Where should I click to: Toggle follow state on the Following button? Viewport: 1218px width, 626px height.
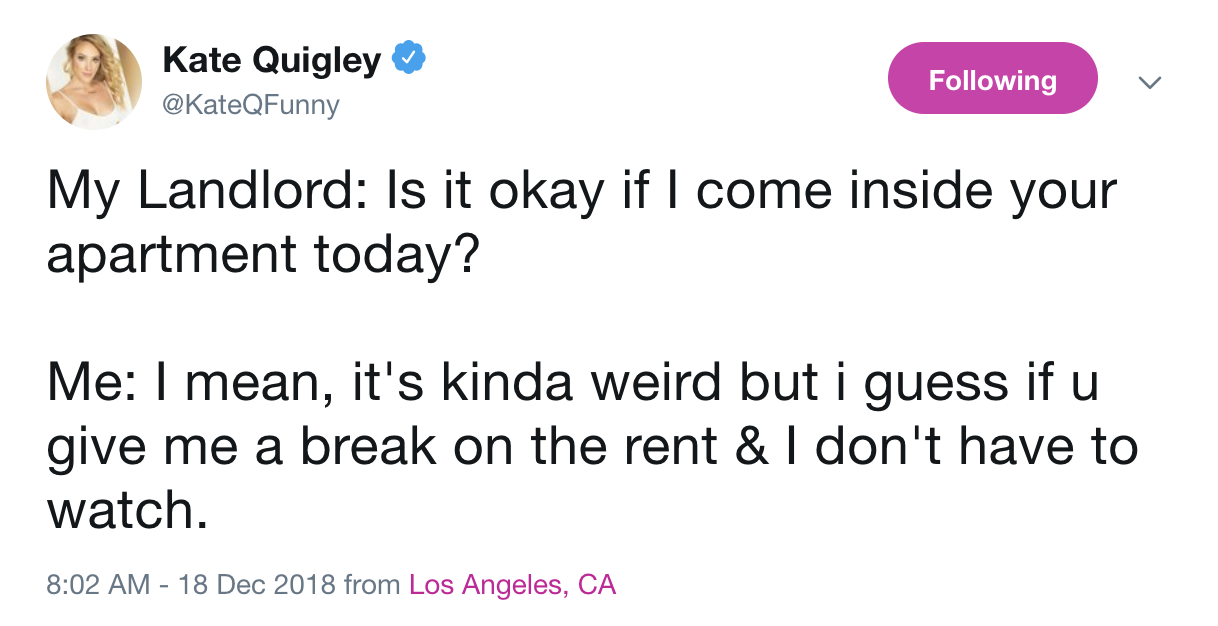992,77
